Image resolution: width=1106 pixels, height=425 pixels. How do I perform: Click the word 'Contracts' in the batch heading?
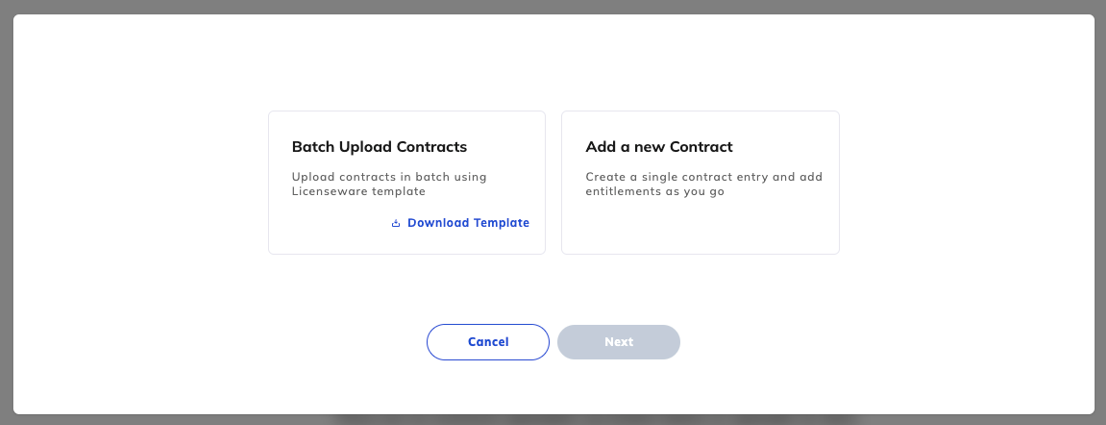pyautogui.click(x=432, y=147)
